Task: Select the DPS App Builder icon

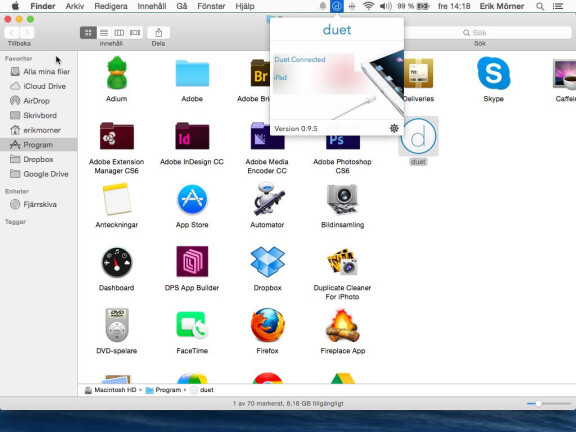Action: pos(192,262)
